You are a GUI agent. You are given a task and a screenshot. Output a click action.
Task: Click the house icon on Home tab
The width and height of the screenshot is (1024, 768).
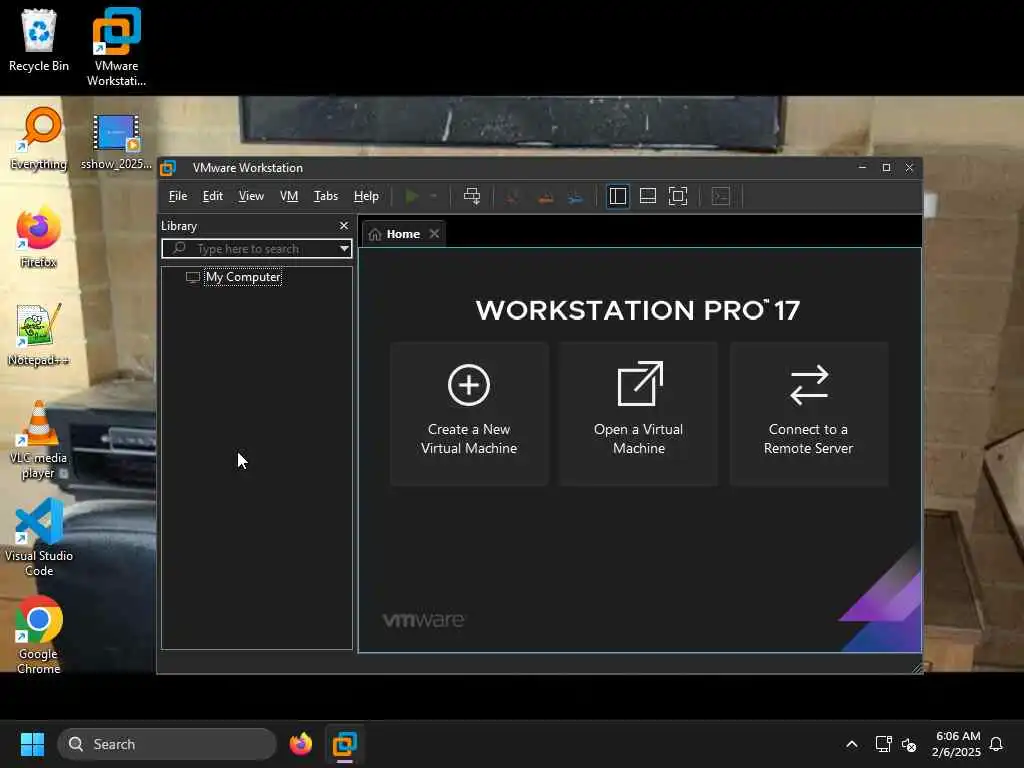coord(375,234)
